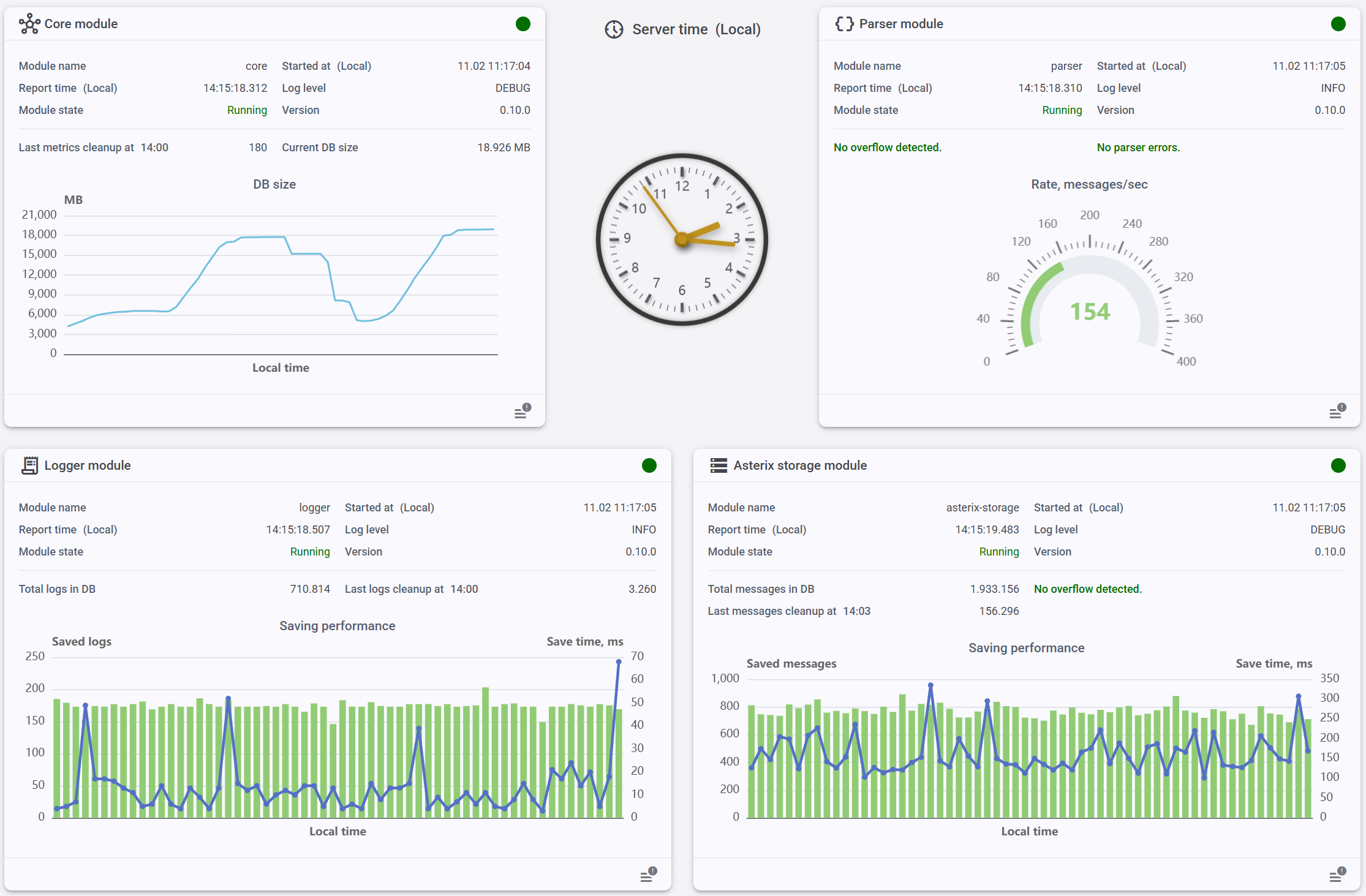Click the analog clock face
The width and height of the screenshot is (1366, 896).
[x=682, y=239]
